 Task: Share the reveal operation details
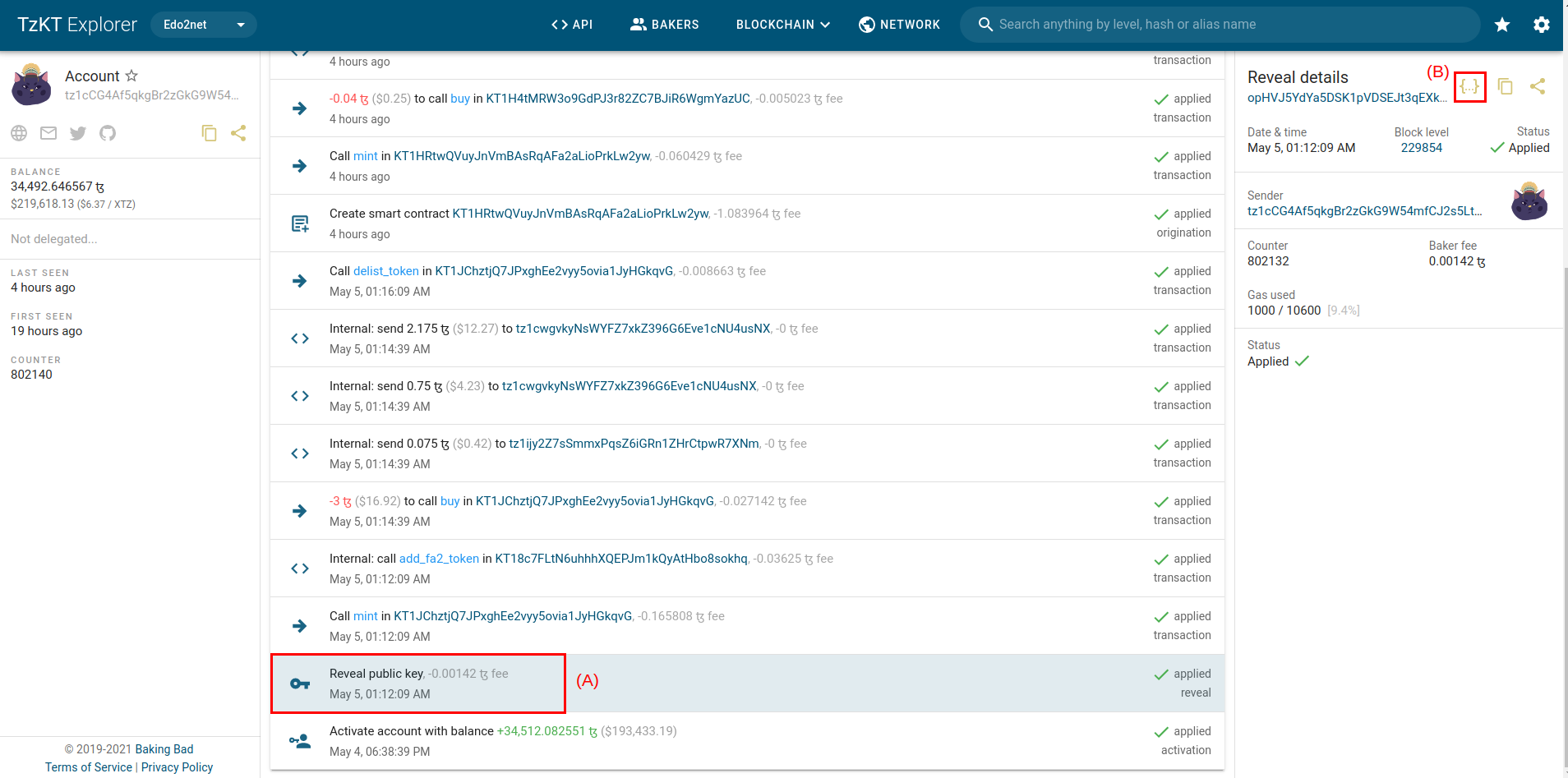(1538, 86)
